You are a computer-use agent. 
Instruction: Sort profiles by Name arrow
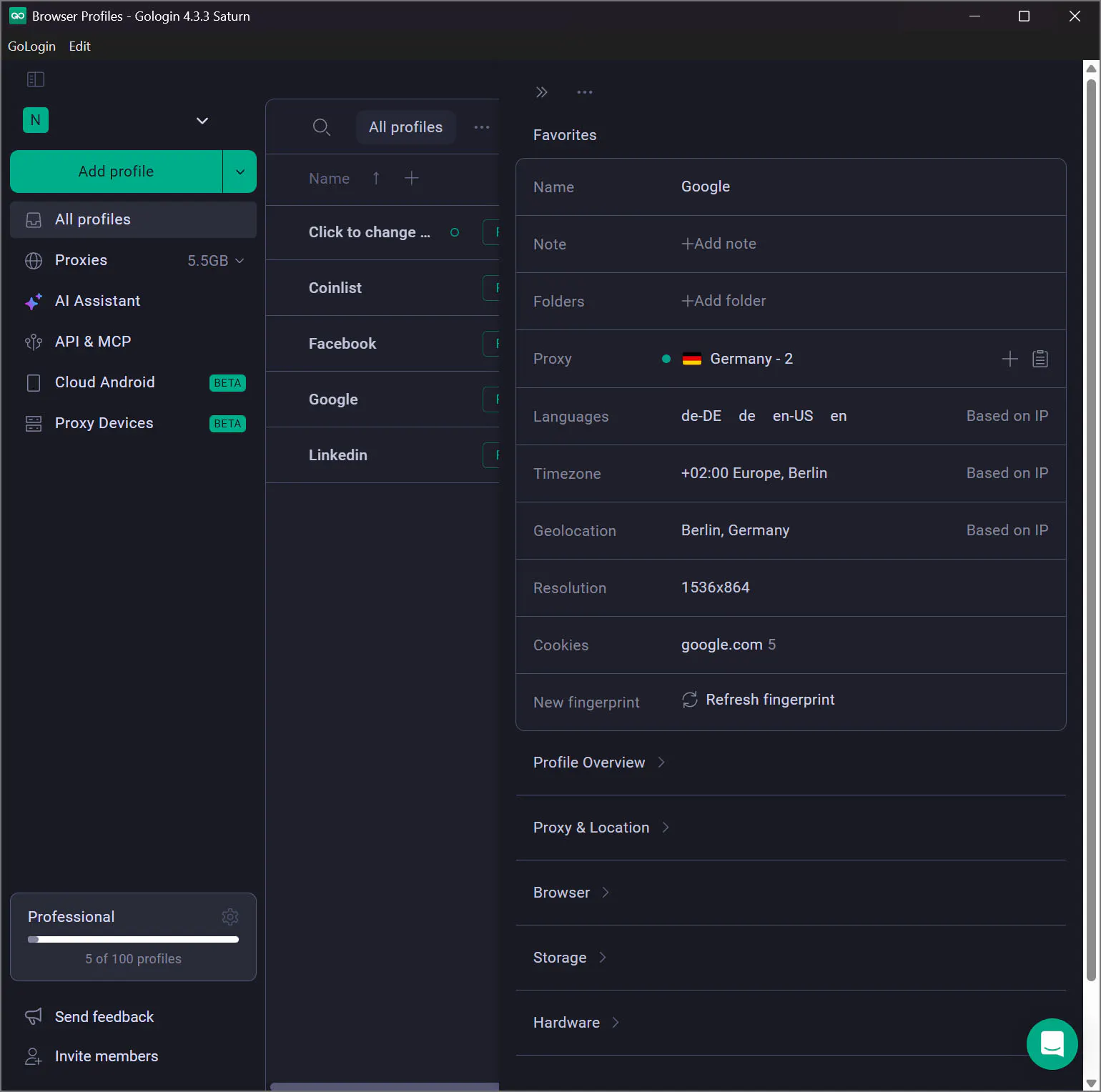[x=376, y=178]
